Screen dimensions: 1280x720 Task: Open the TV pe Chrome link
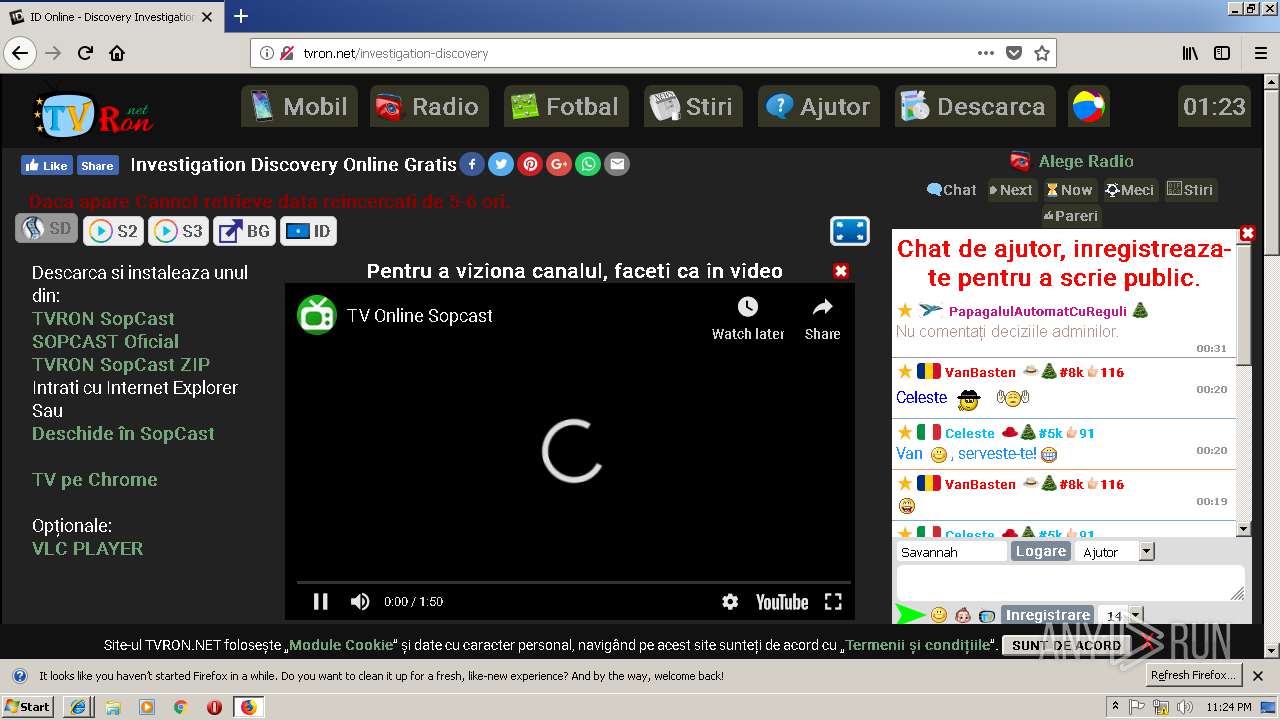point(94,479)
